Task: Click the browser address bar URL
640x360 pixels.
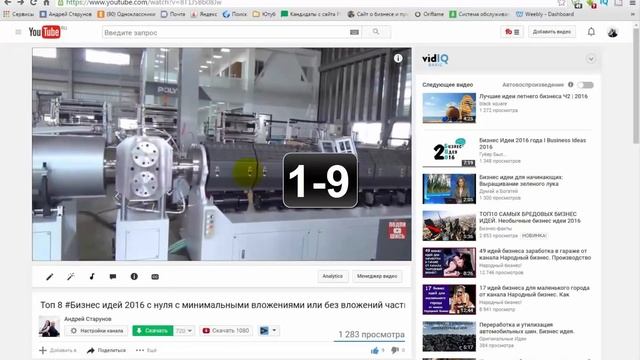Action: pyautogui.click(x=144, y=2)
